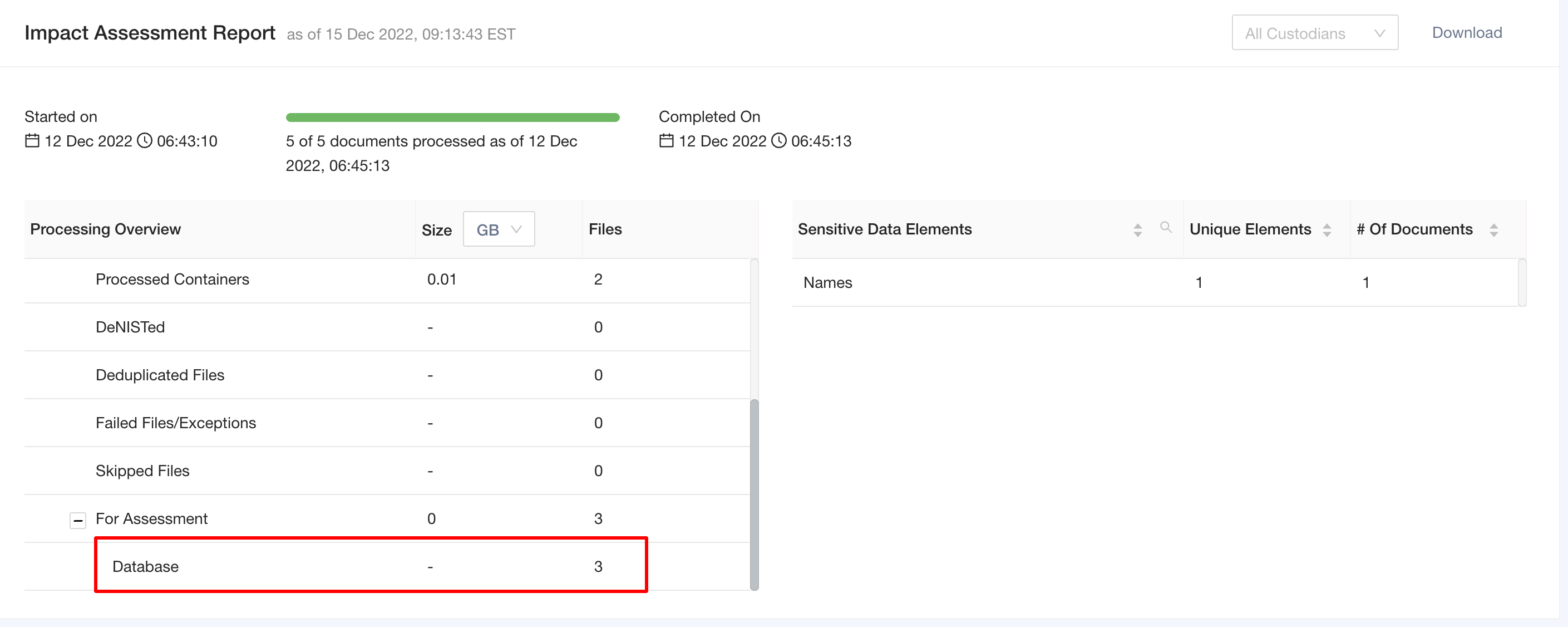Click the Files column header

pyautogui.click(x=605, y=229)
